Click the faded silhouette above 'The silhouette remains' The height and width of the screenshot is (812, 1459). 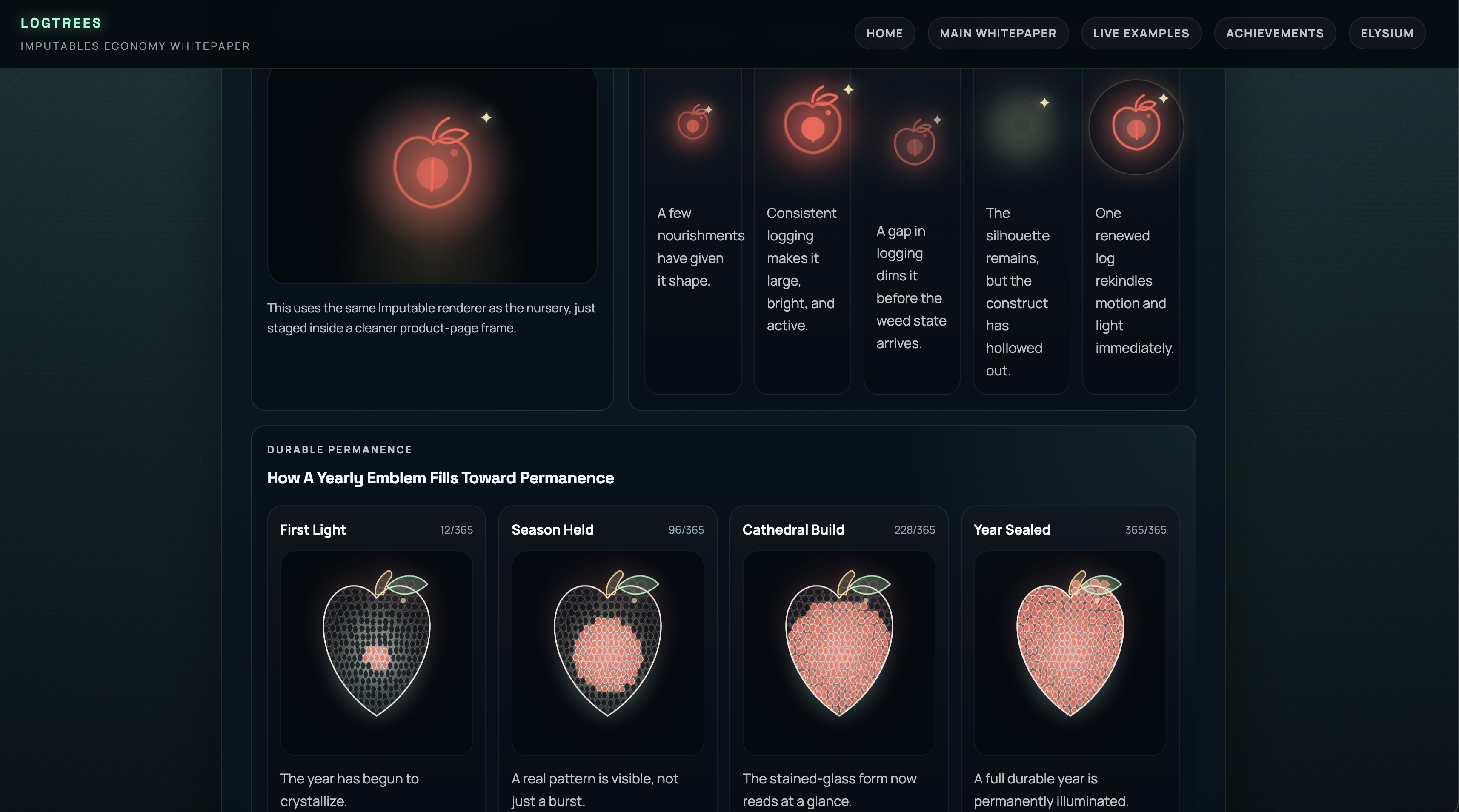(x=1021, y=126)
